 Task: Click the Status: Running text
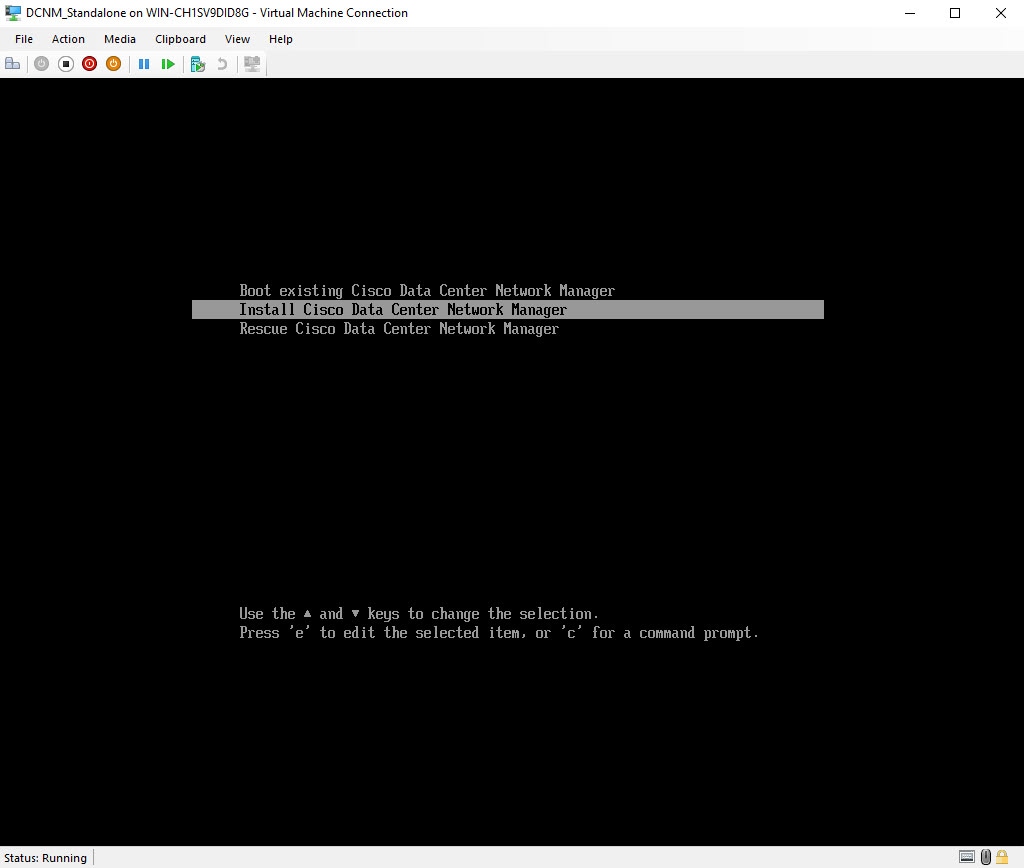point(45,858)
